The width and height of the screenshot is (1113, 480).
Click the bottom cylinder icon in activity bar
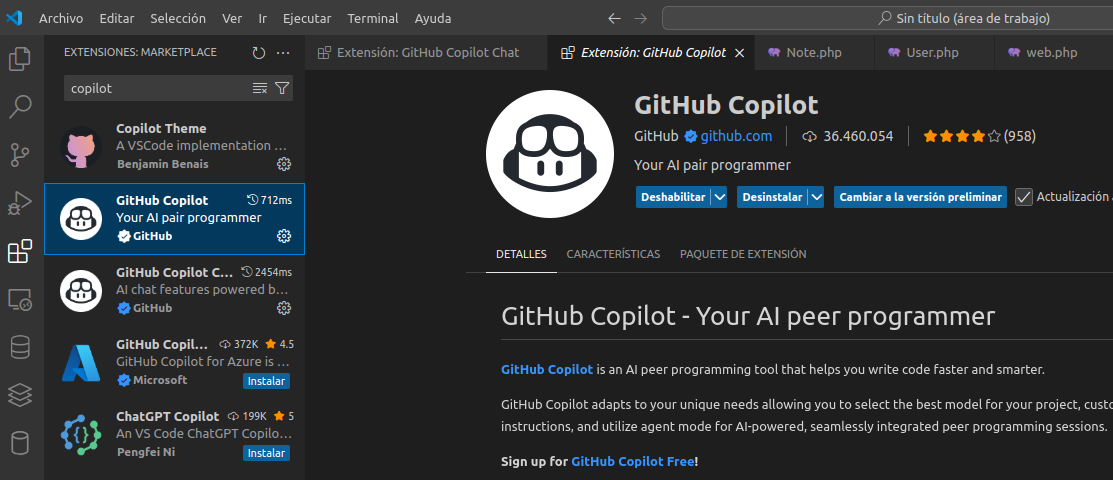[x=20, y=443]
